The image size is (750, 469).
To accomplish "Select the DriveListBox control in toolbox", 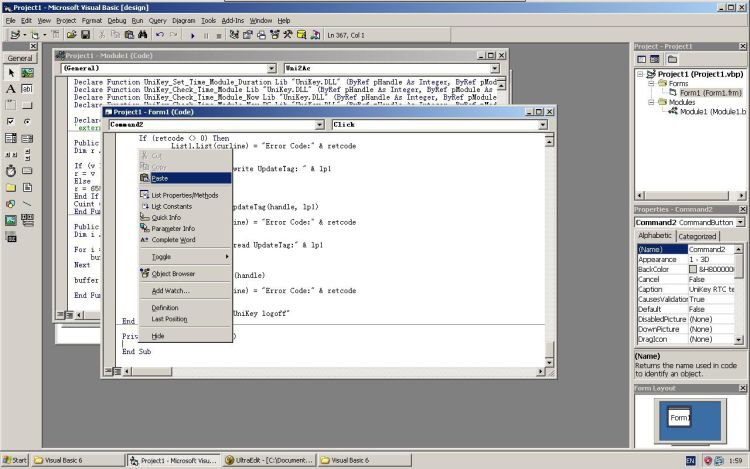I will [27, 171].
